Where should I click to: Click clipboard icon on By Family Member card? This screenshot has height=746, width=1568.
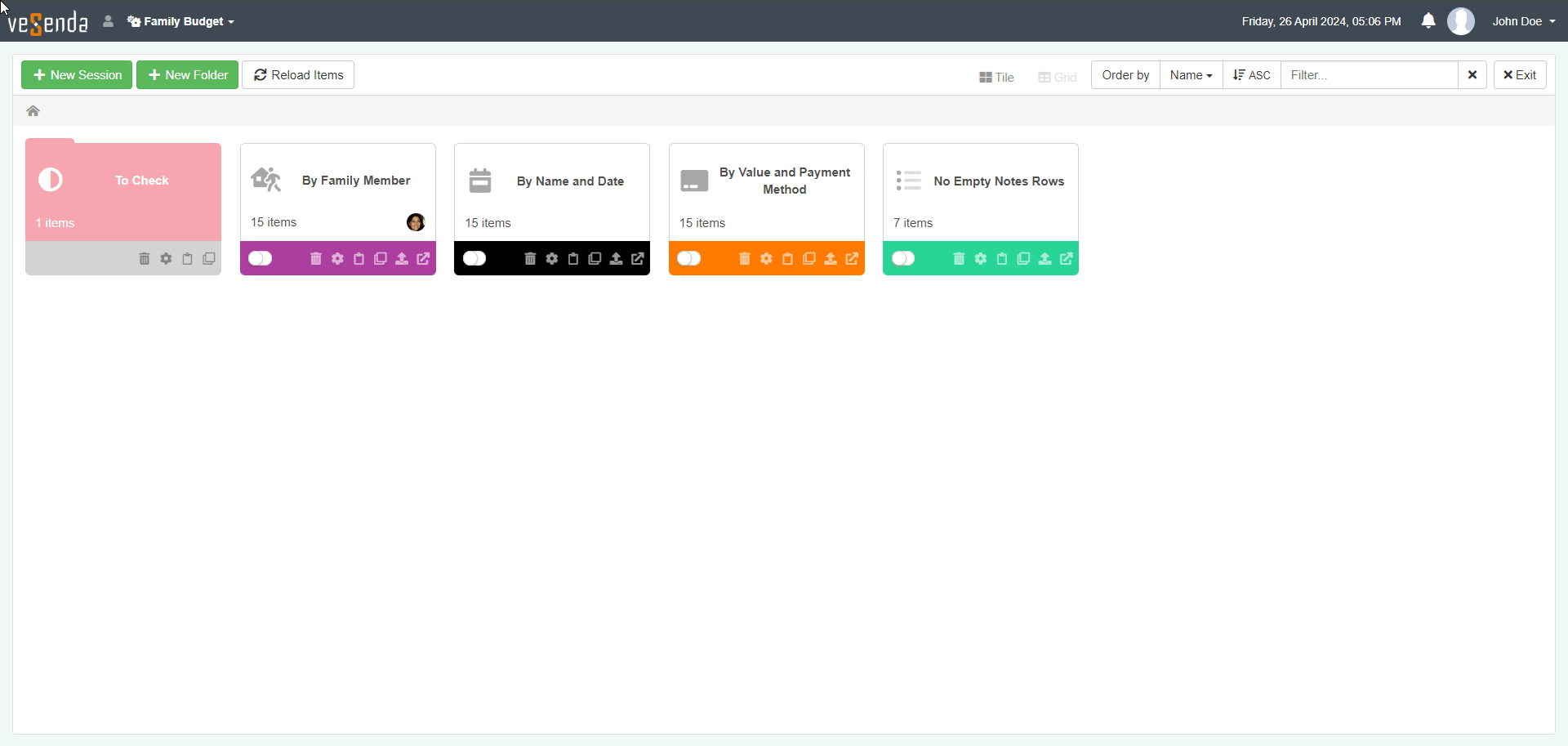(x=359, y=259)
